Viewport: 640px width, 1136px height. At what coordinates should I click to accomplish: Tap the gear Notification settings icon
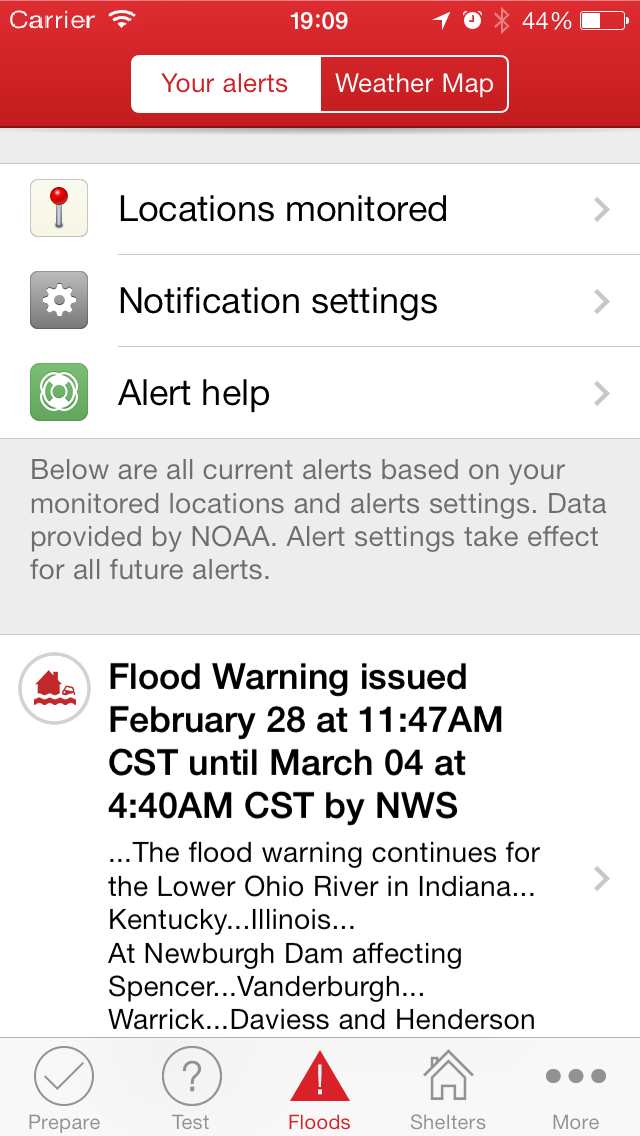(59, 300)
